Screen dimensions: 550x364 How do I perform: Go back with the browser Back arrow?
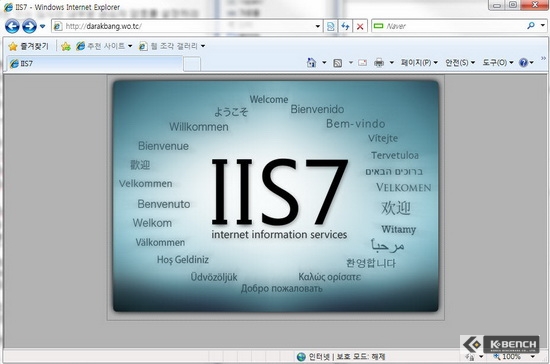tap(12, 26)
